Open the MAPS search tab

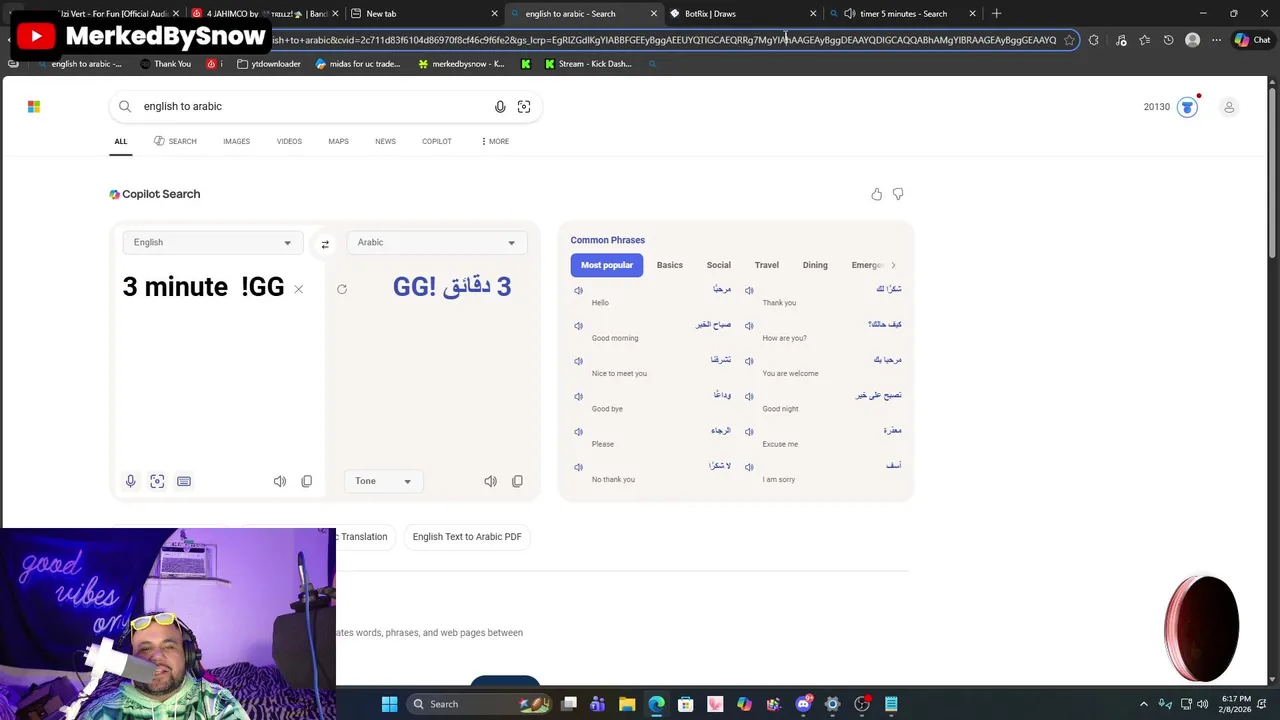[x=338, y=141]
